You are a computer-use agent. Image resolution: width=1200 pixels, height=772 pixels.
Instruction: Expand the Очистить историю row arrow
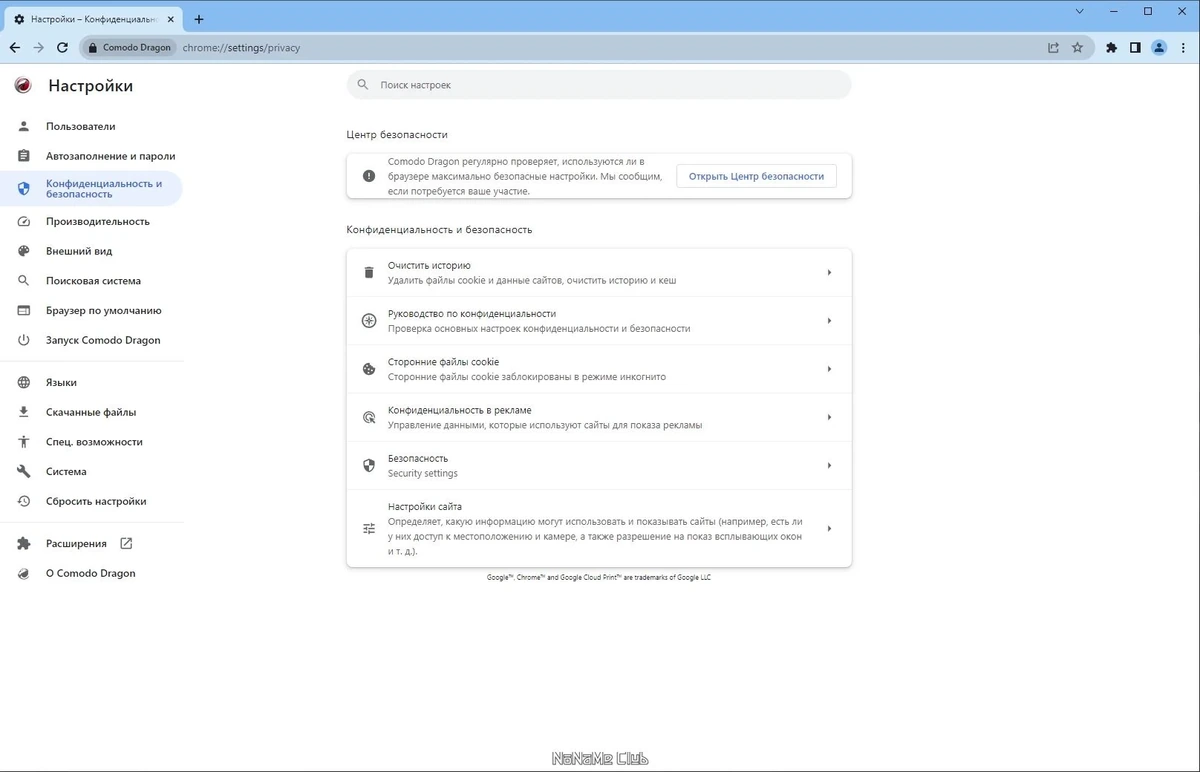[x=829, y=273]
